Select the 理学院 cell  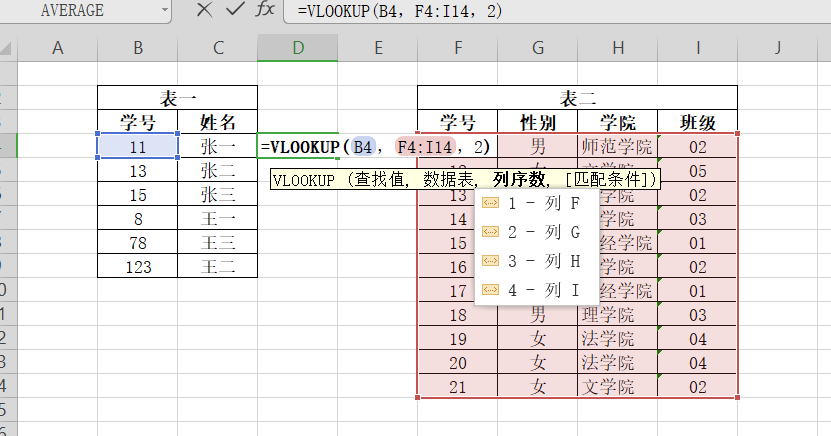pos(618,314)
